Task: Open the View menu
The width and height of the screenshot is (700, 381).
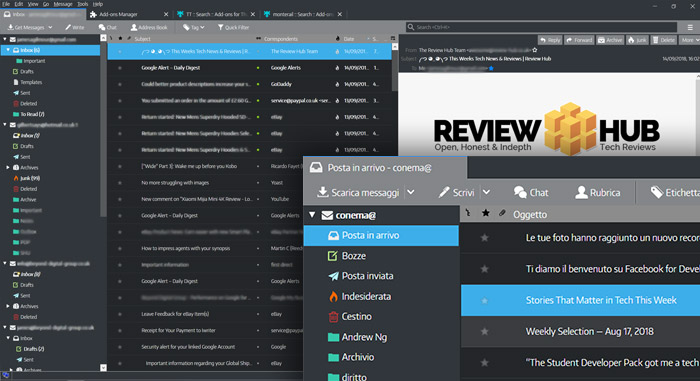Action: click(x=33, y=4)
